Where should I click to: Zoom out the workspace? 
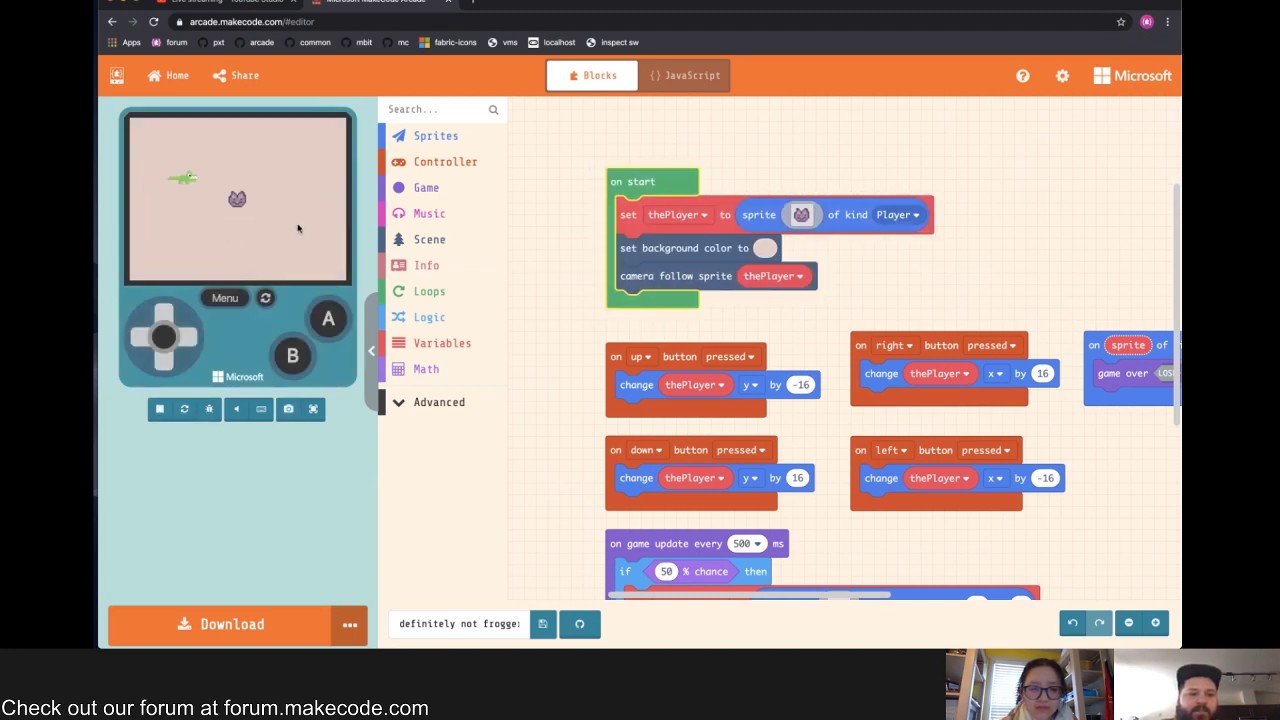[1129, 623]
